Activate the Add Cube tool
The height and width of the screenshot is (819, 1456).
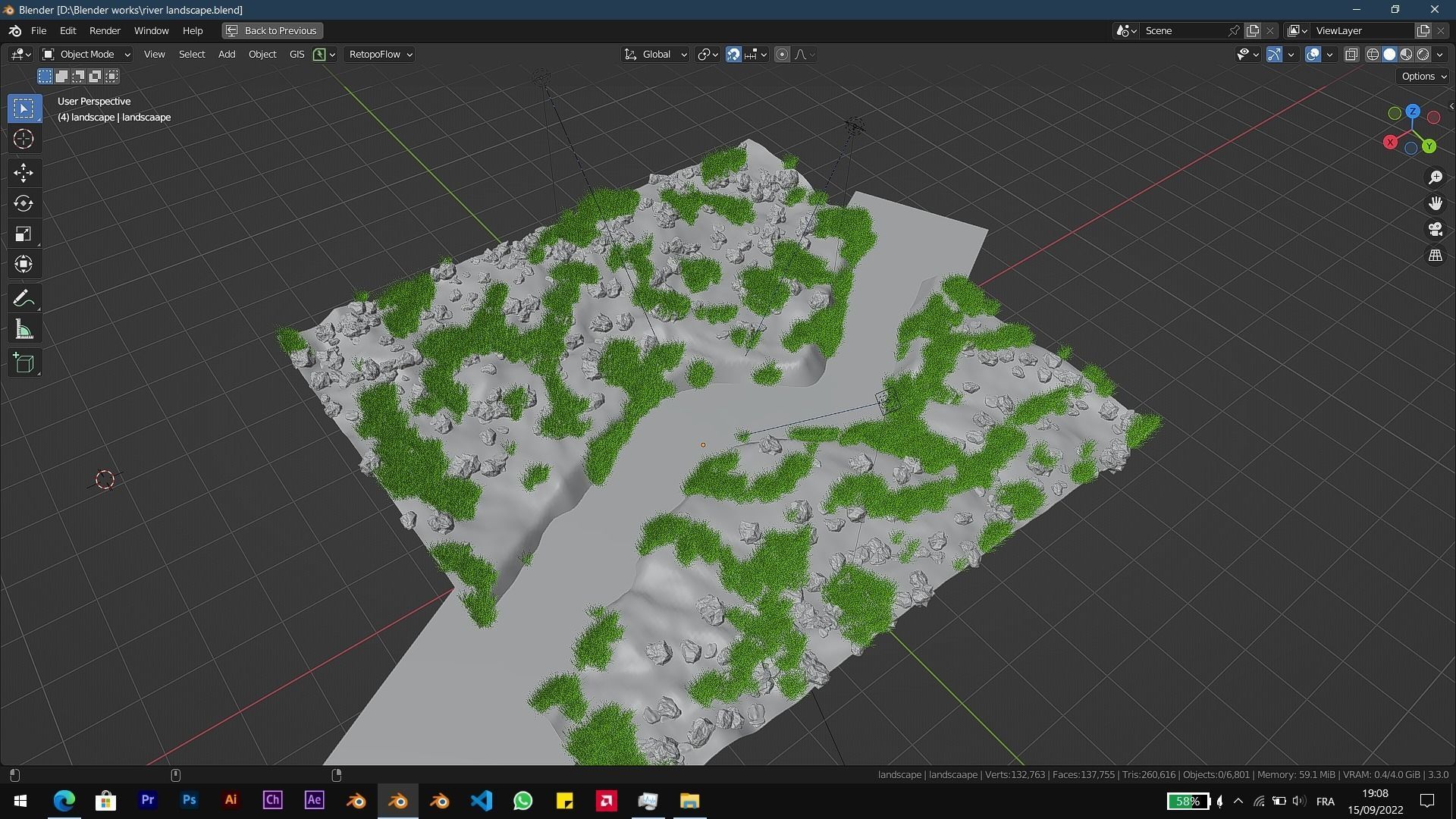coord(24,362)
